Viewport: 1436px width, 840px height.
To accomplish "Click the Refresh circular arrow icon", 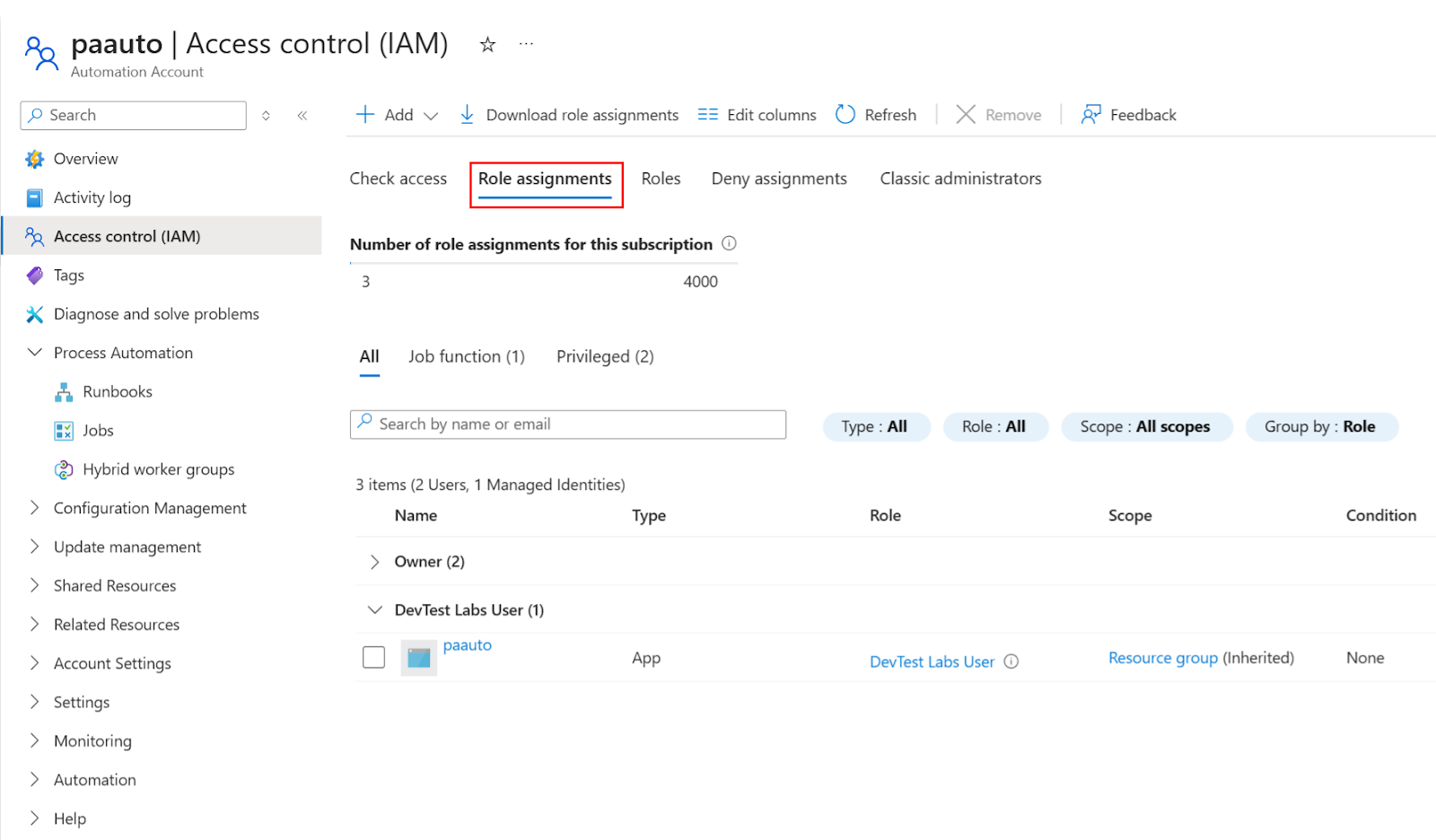I will tap(845, 115).
